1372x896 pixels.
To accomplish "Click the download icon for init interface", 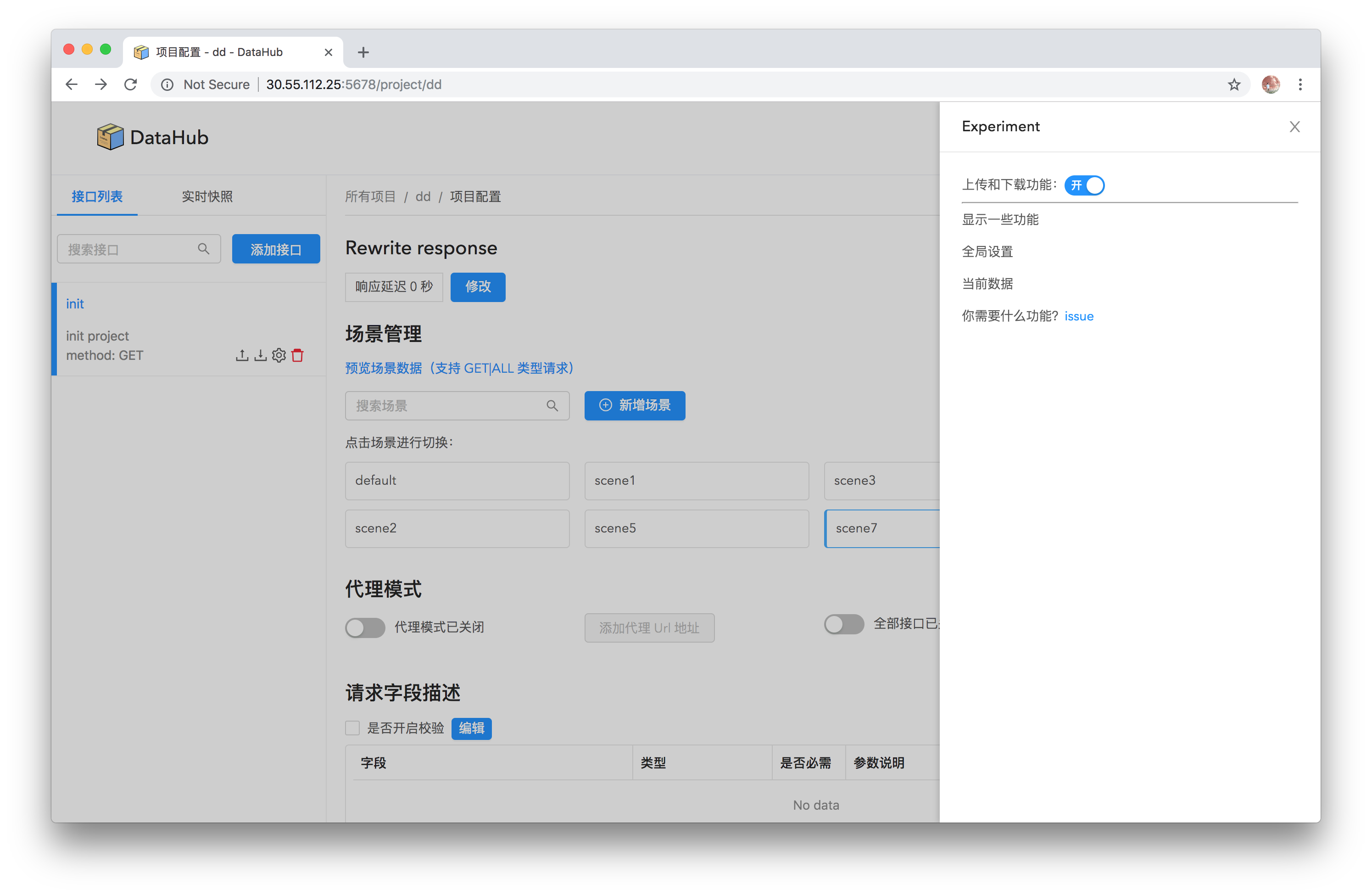I will click(x=260, y=355).
